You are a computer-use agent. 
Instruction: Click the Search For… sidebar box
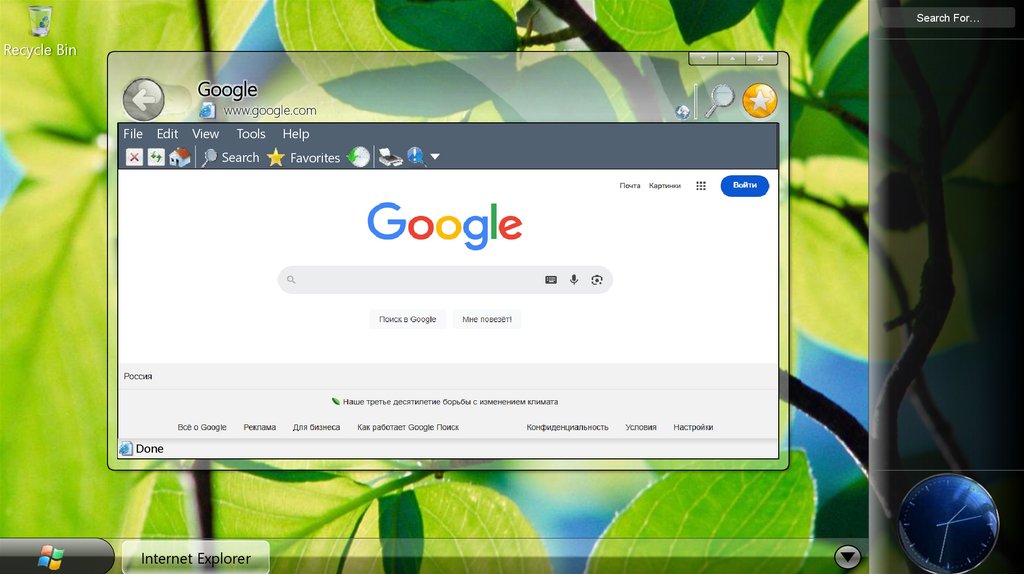(948, 18)
